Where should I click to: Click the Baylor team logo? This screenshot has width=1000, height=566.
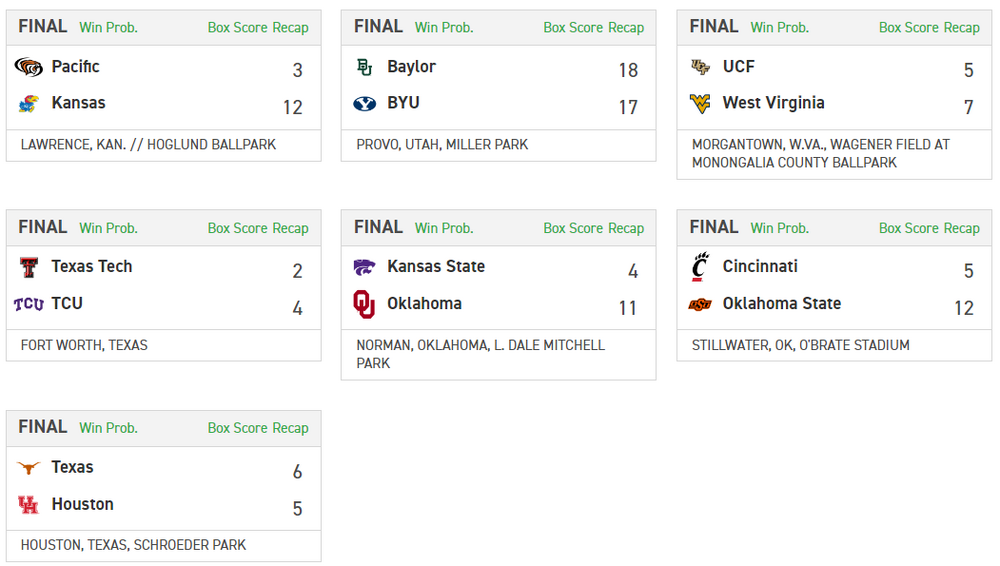(x=364, y=67)
